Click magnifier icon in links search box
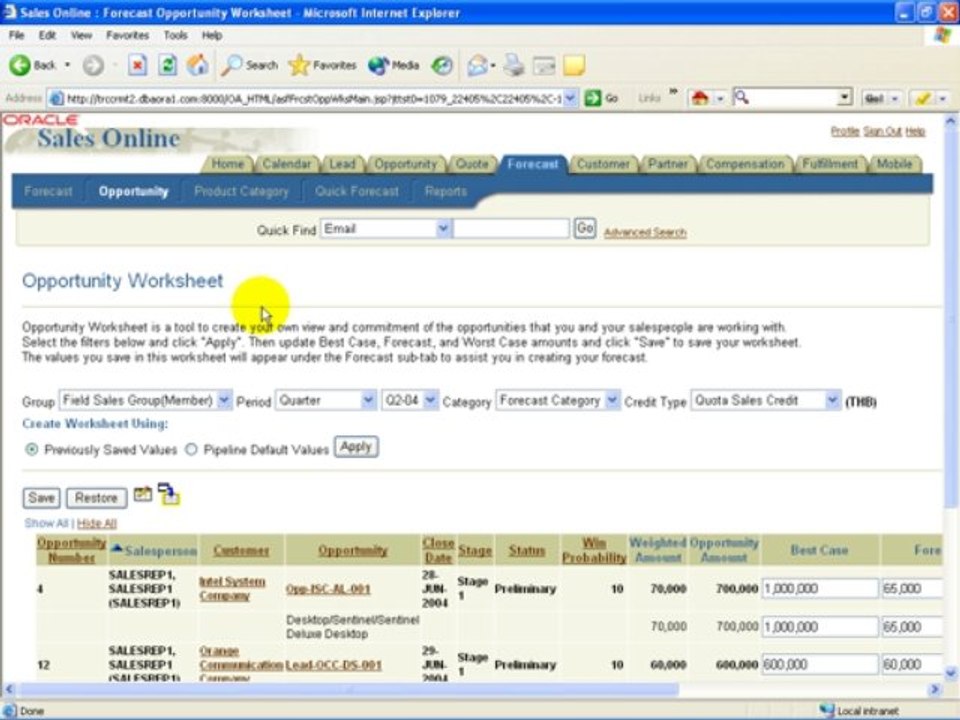Image resolution: width=960 pixels, height=720 pixels. tap(741, 97)
